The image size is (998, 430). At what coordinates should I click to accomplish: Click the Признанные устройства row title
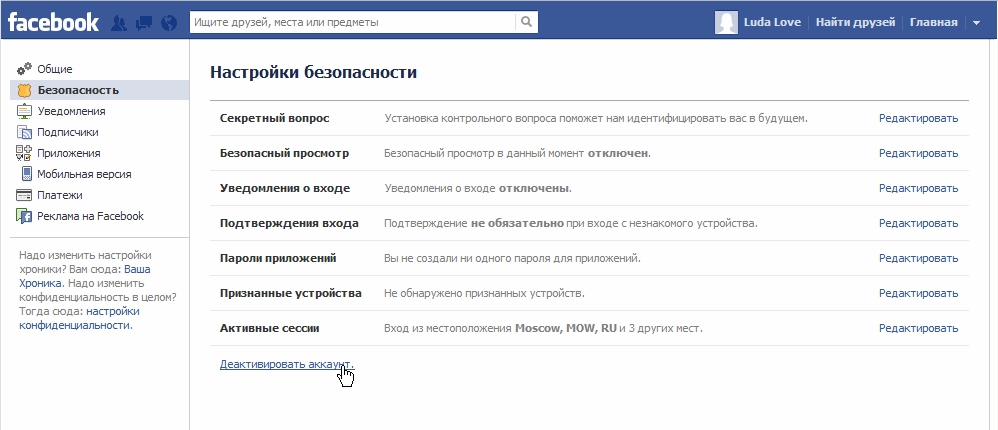[290, 293]
